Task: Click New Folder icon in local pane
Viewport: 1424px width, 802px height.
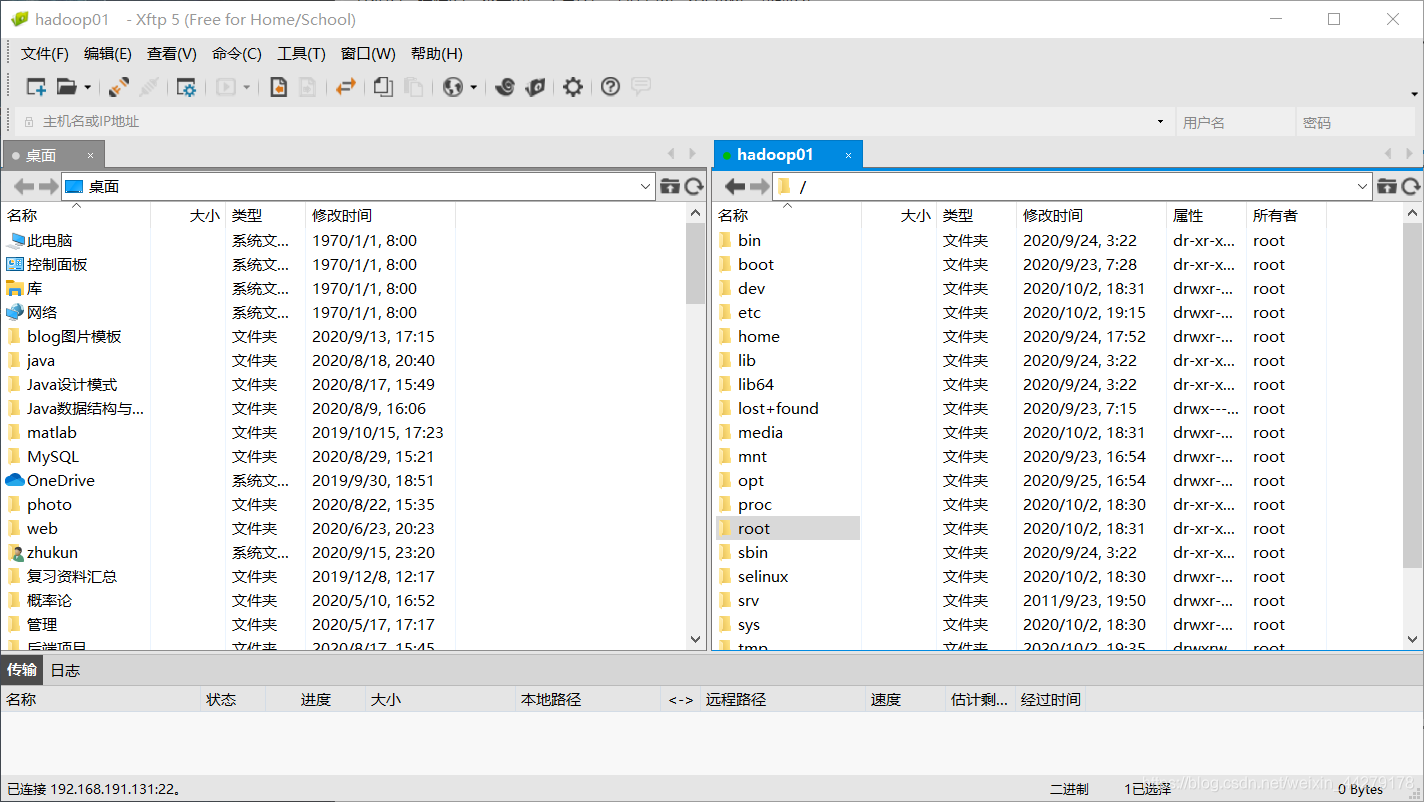Action: tap(670, 186)
